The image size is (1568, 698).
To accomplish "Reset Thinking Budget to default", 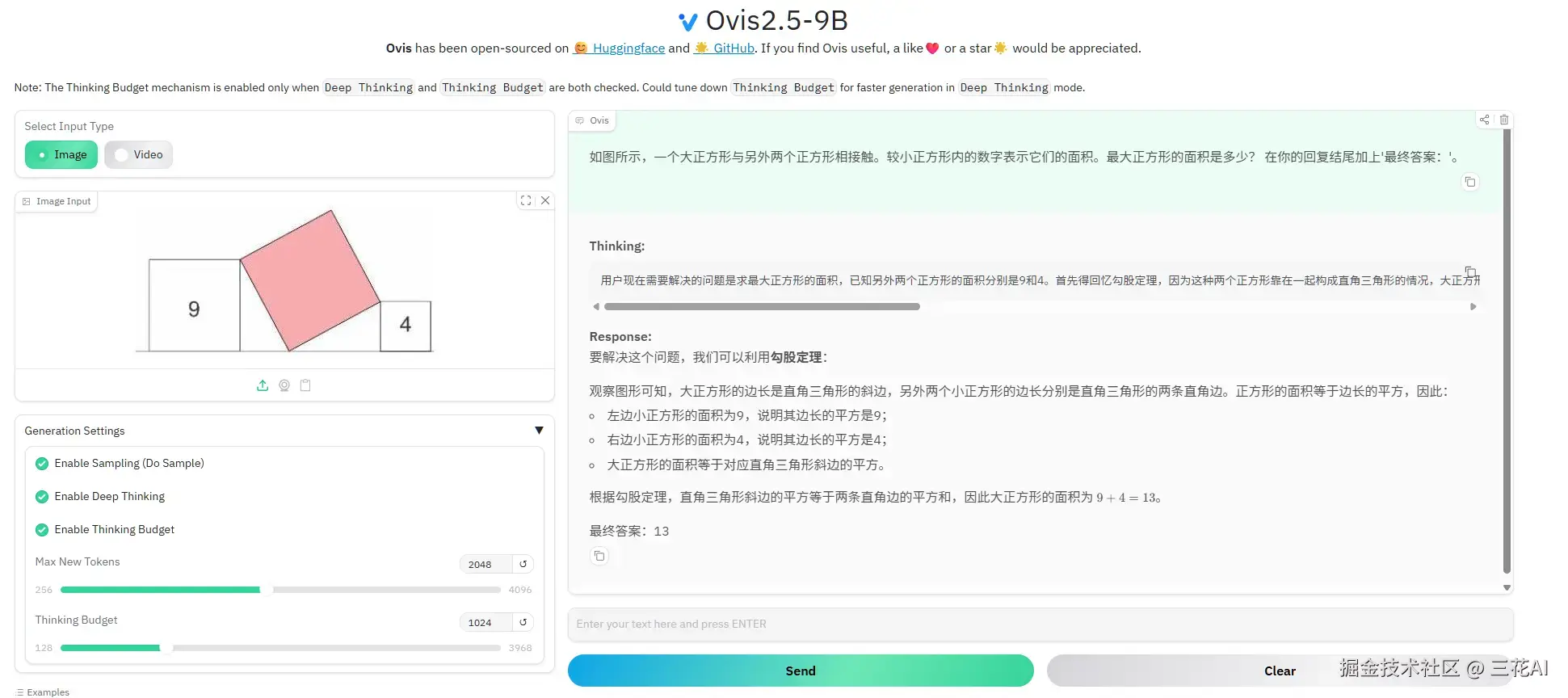I will click(x=523, y=622).
